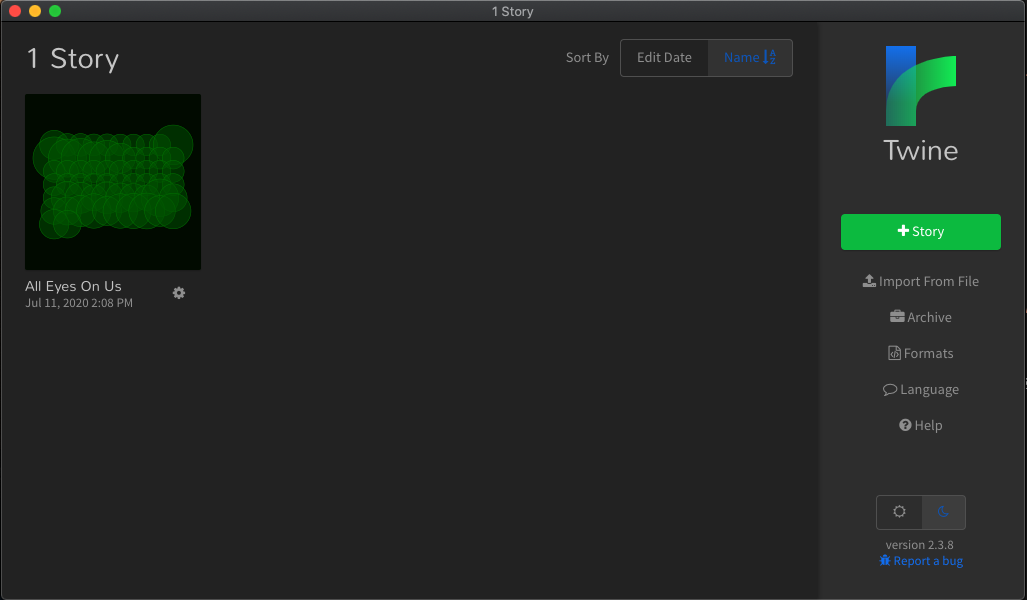Screen dimensions: 1027x600
Task: Click the version 2.3.8 text
Action: 920,544
